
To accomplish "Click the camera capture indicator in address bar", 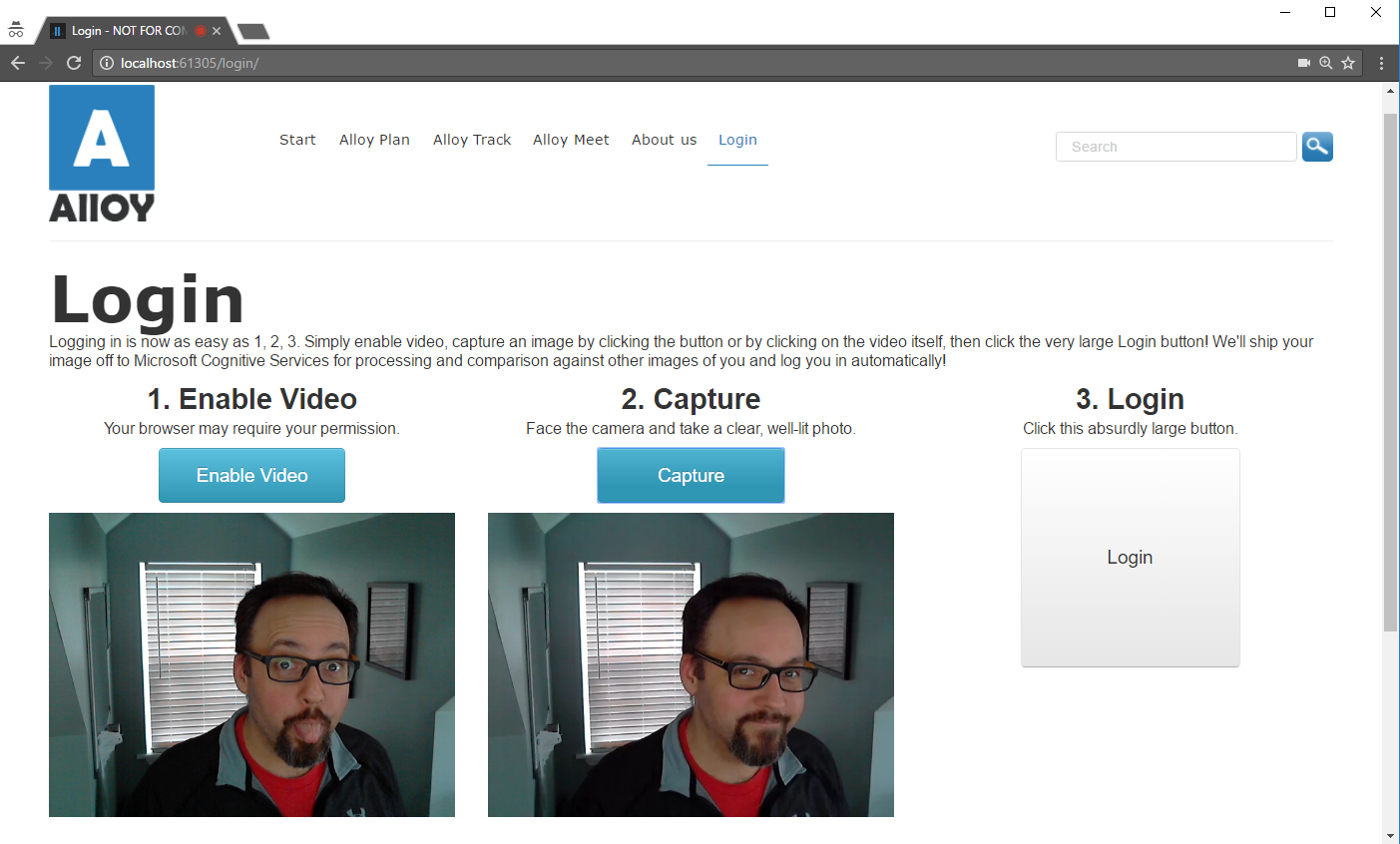I will click(x=1302, y=62).
